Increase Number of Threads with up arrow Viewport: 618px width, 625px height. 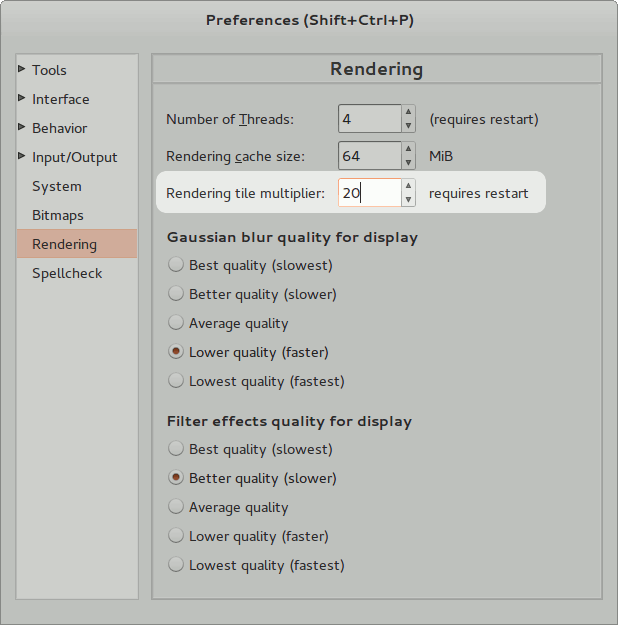click(408, 113)
